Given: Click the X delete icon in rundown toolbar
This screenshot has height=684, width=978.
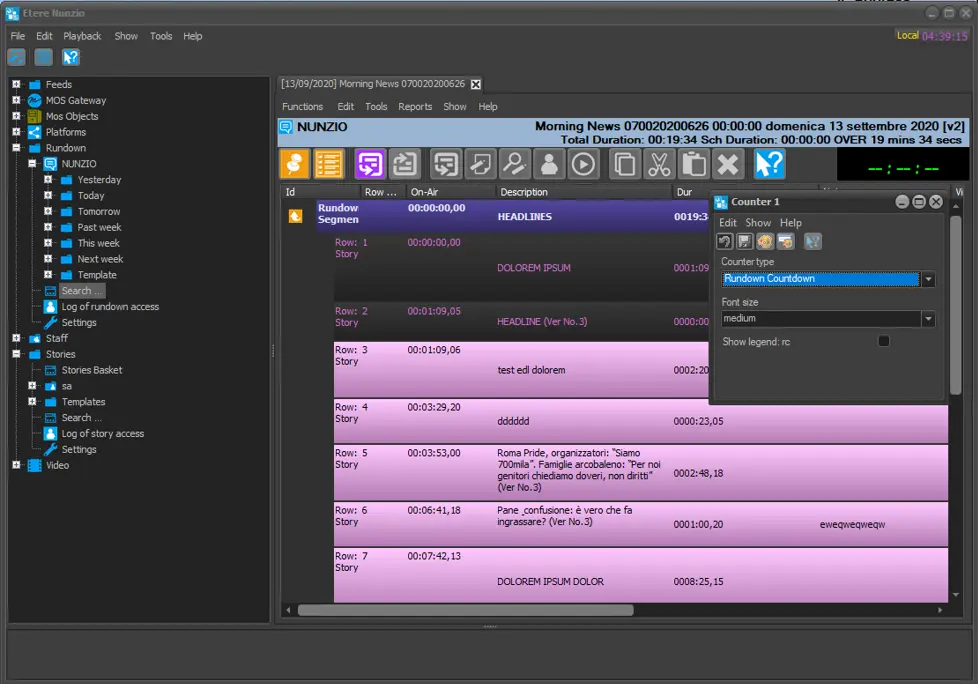Looking at the screenshot, I should coord(728,164).
